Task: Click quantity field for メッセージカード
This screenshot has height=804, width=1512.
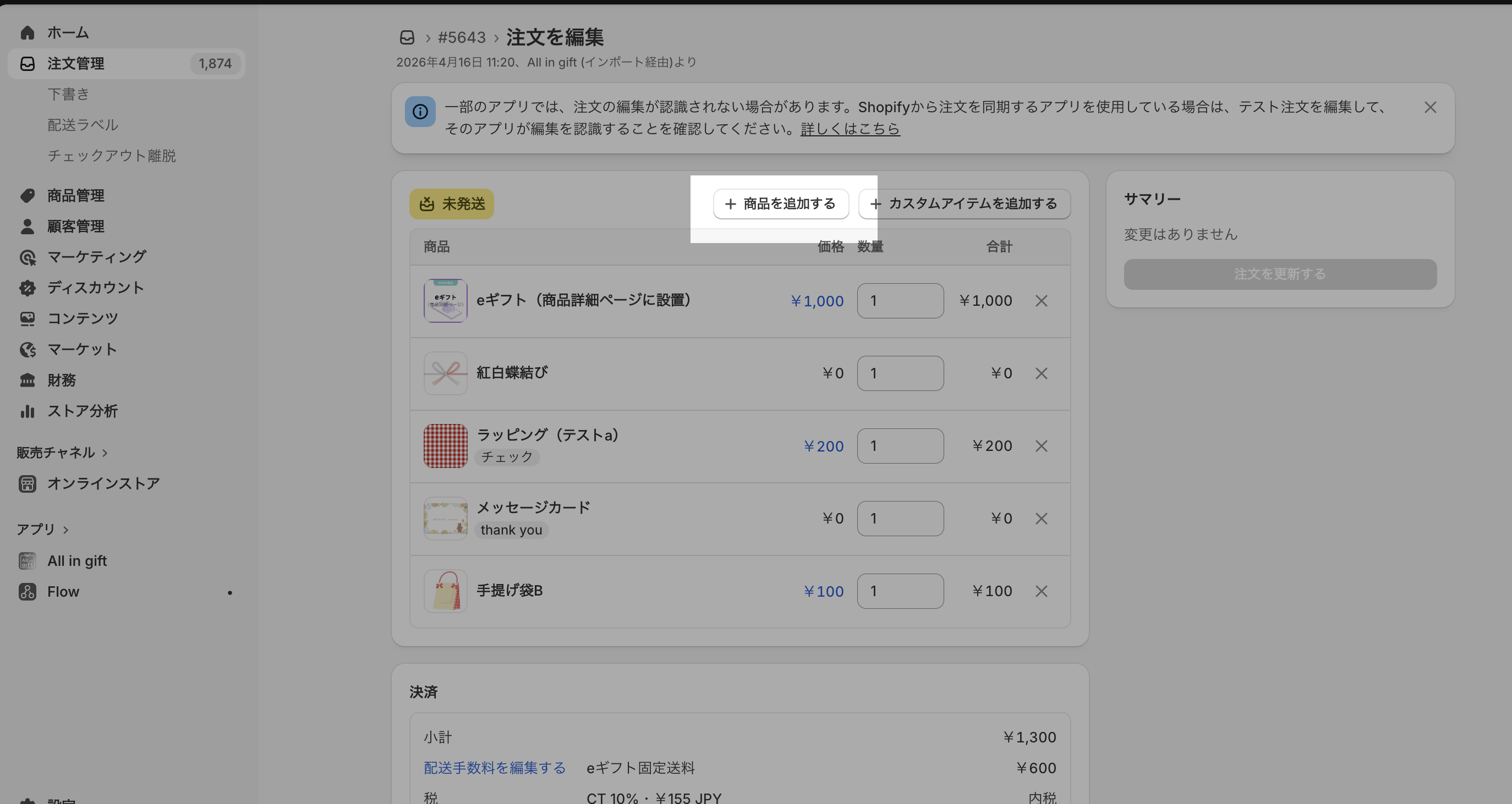Action: point(900,518)
